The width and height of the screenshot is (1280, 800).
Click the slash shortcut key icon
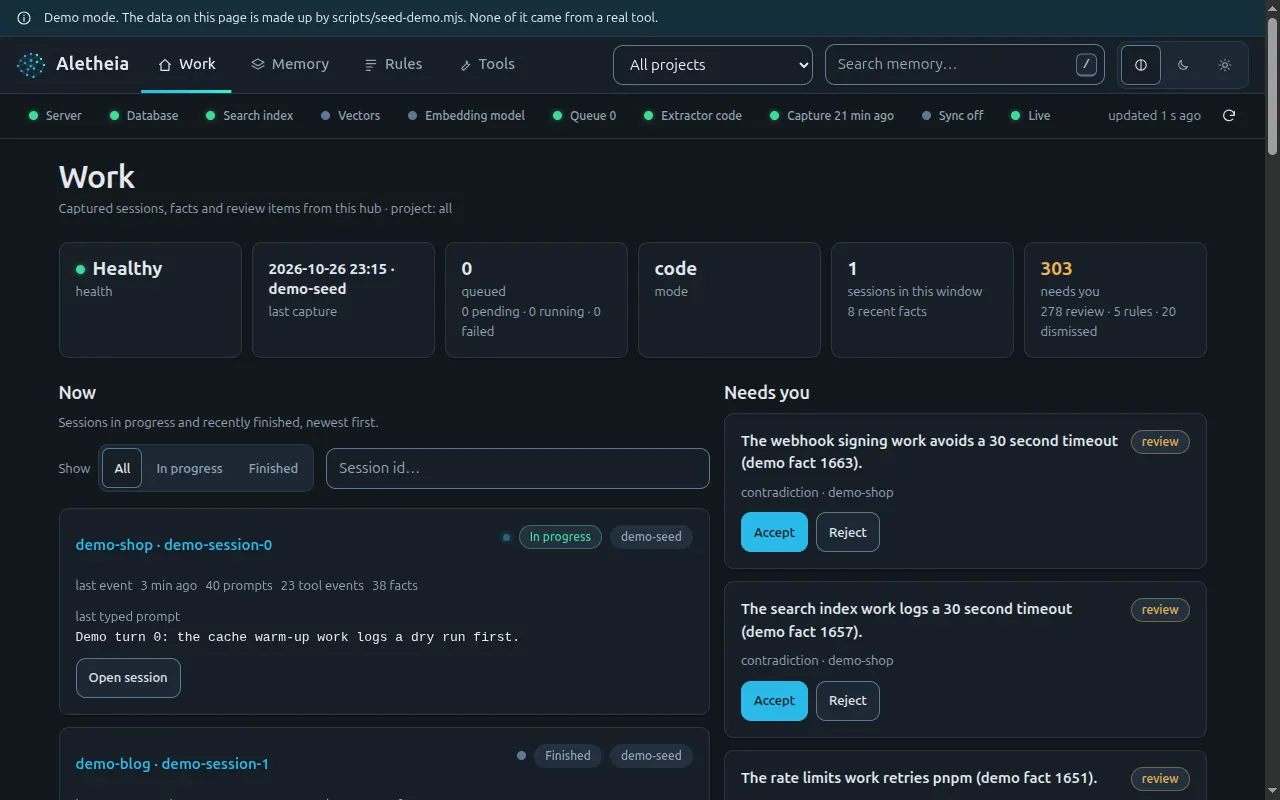(x=1086, y=65)
